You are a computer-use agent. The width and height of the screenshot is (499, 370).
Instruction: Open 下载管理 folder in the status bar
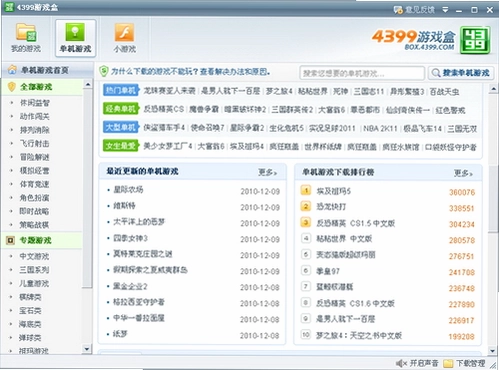point(464,363)
